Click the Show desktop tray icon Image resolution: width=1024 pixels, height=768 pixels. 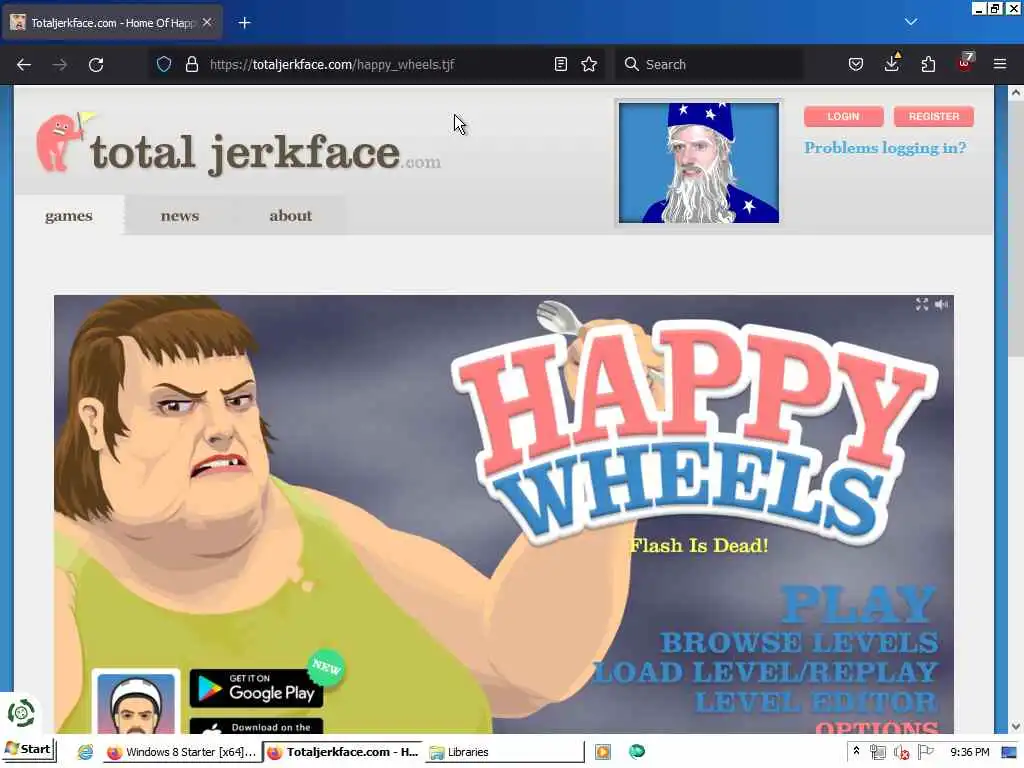point(1010,752)
